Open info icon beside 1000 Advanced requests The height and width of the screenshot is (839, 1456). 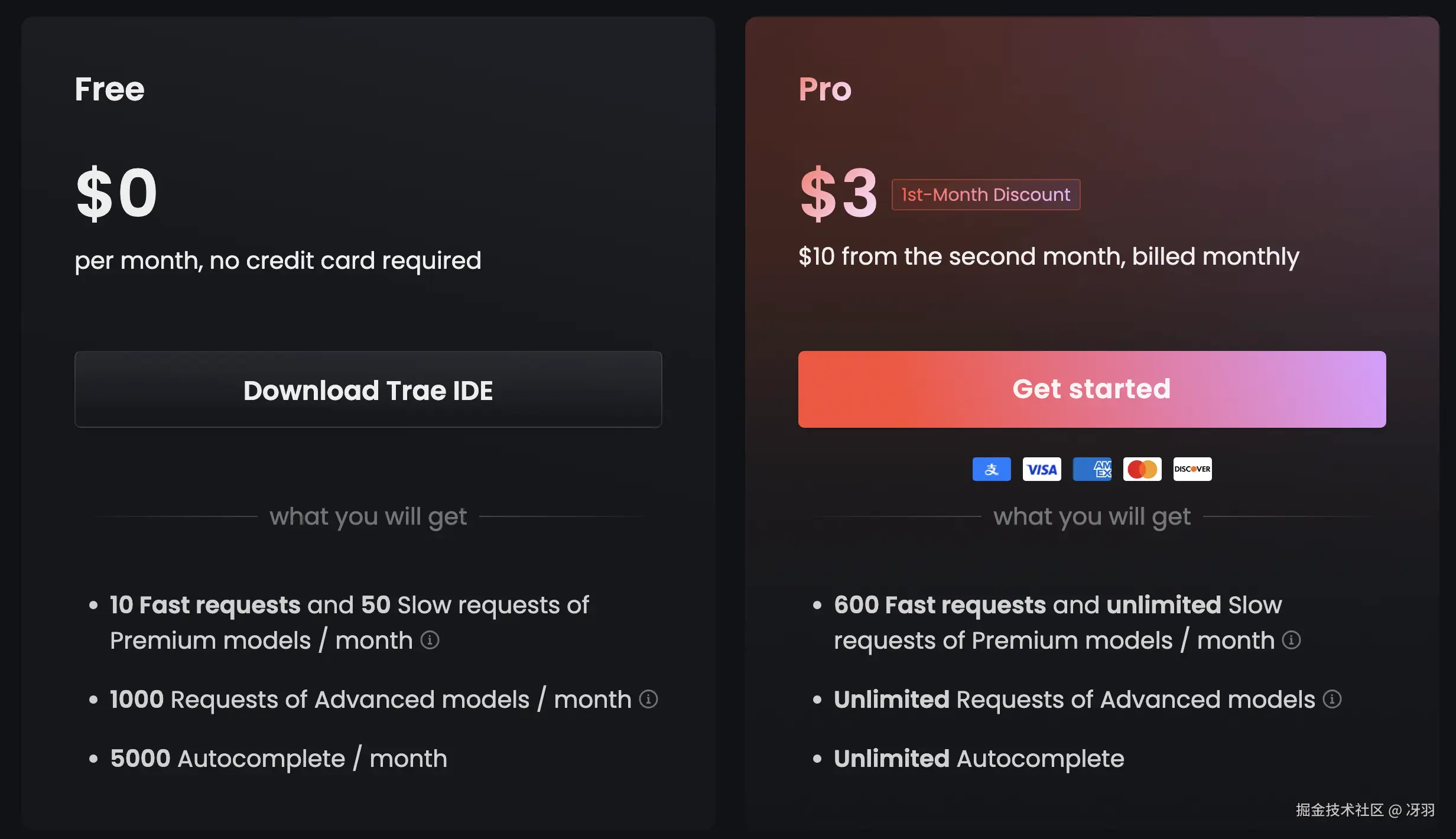click(648, 699)
